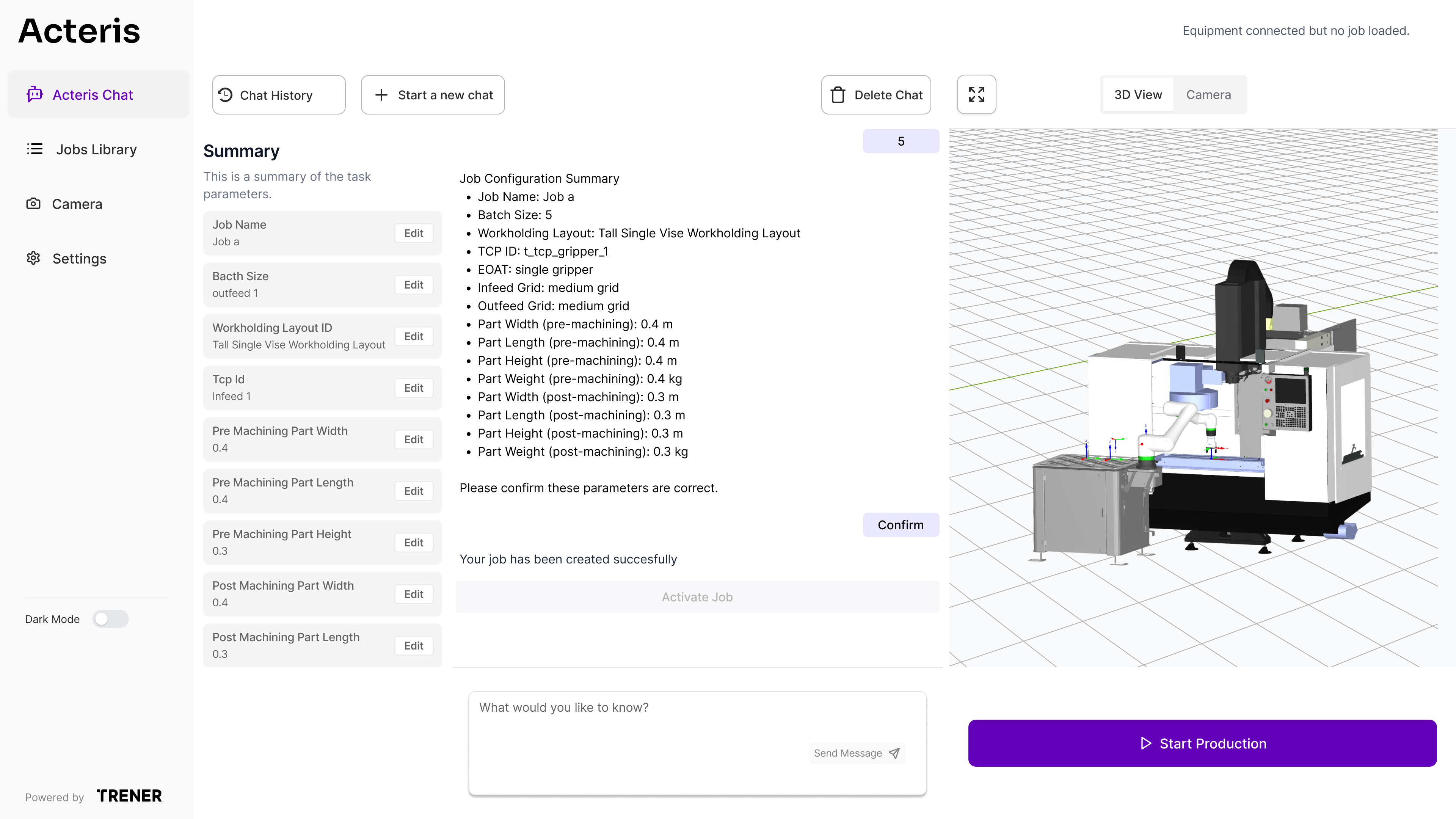This screenshot has width=1456, height=819.
Task: Open Chat History
Action: (x=278, y=94)
